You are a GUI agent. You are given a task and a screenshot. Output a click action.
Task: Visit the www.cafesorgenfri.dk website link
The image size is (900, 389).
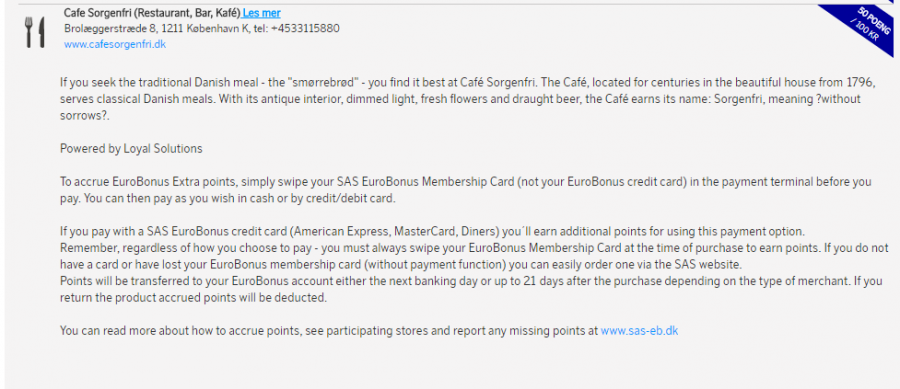pos(115,44)
